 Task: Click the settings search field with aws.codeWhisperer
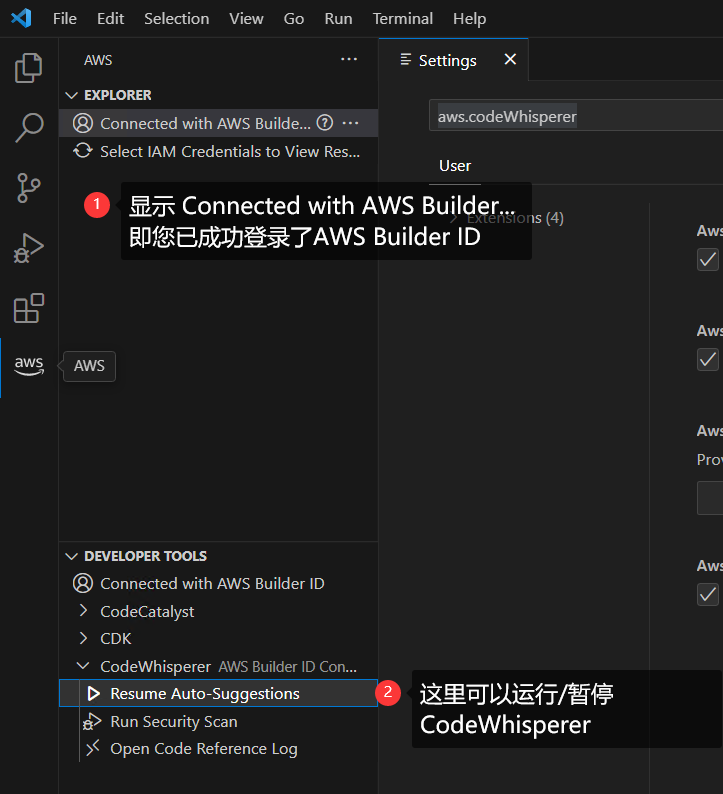coord(576,116)
